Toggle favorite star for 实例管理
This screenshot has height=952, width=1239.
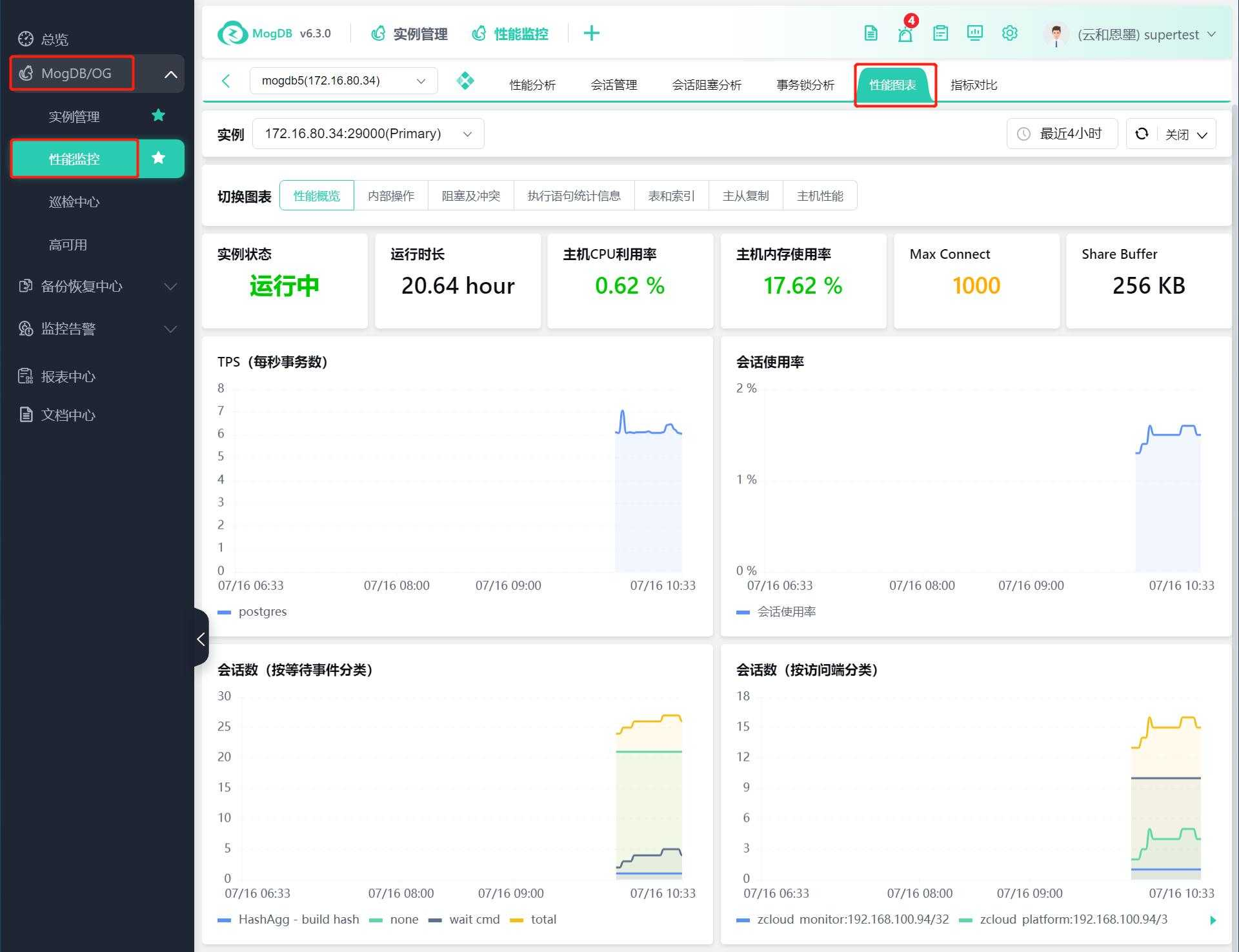[x=158, y=115]
